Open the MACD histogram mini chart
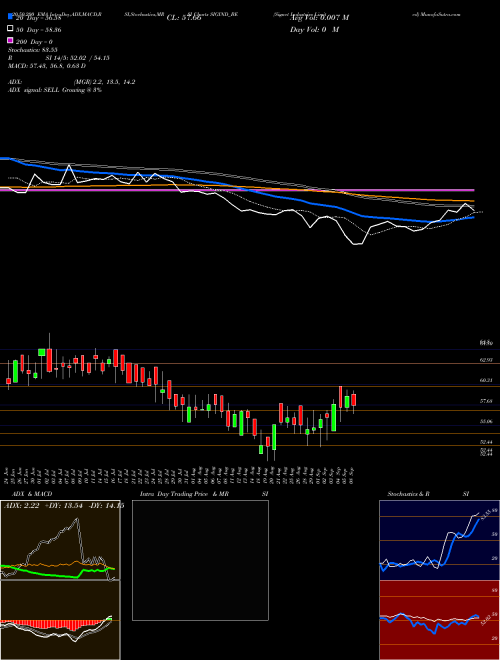 pyautogui.click(x=60, y=620)
